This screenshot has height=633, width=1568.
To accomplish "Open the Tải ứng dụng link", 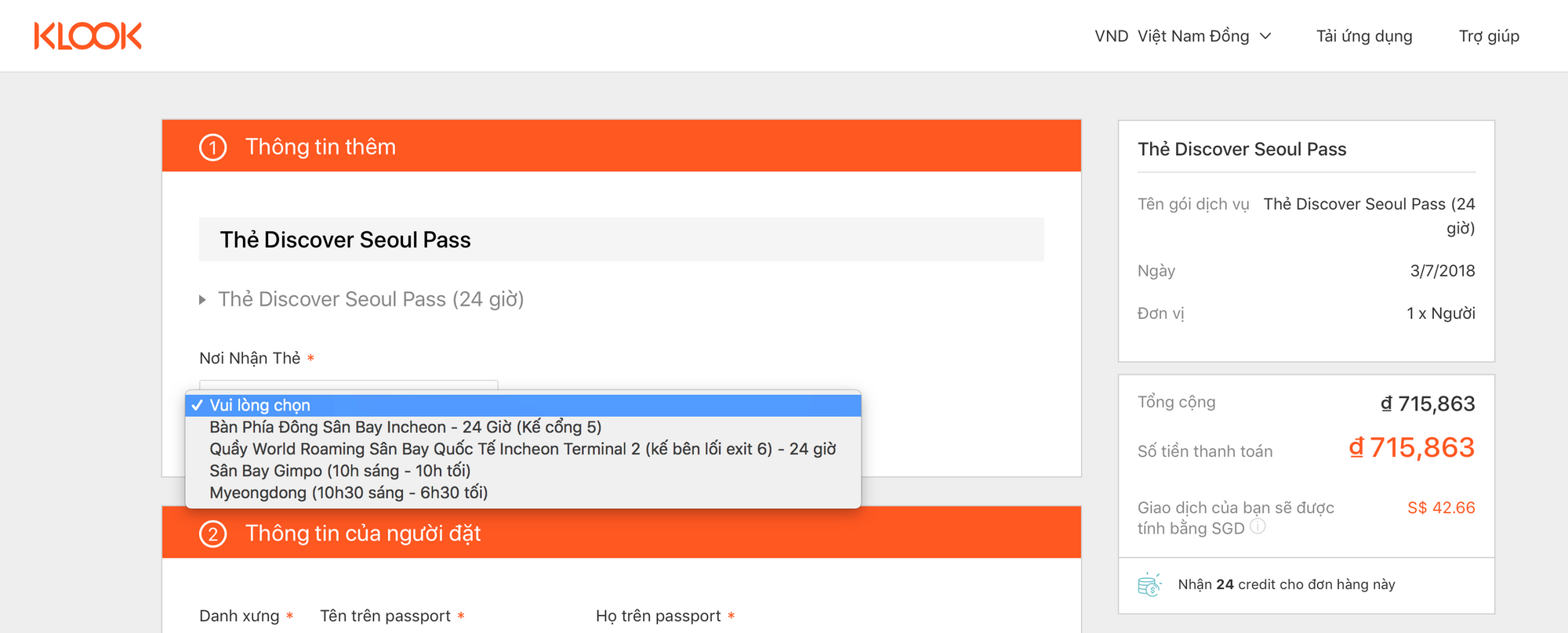I will 1364,36.
